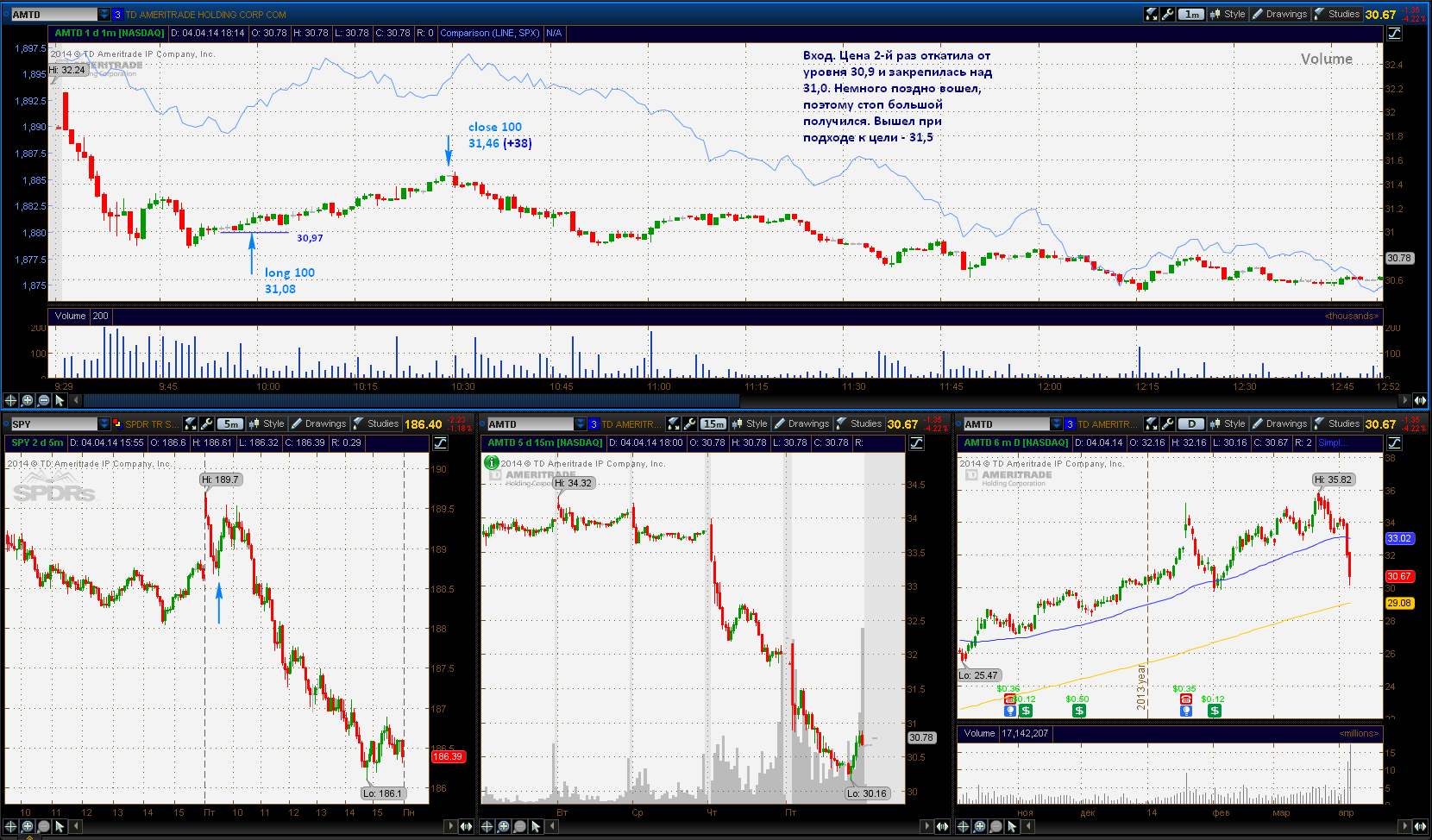The image size is (1432, 840).
Task: Expand chart view icon at bottom right of top chart
Action: tap(1419, 400)
